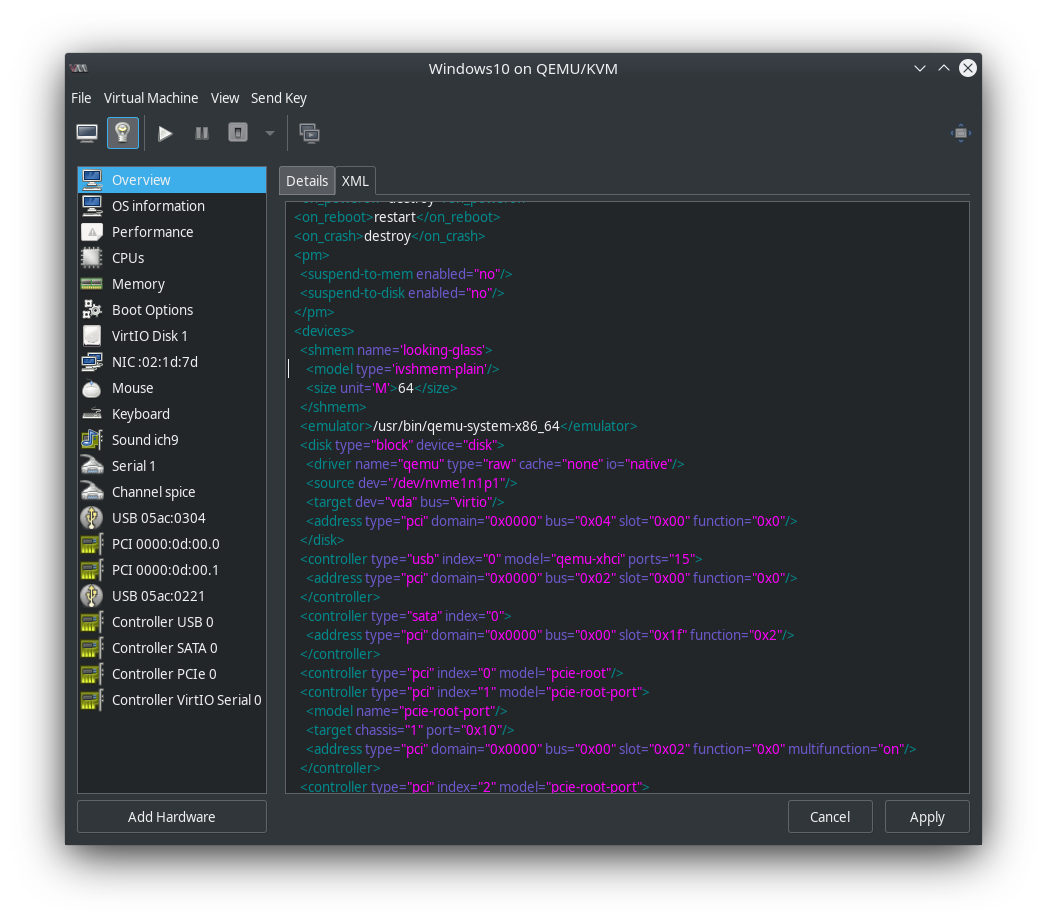Click the qemu-xhci USB controller line
Image resolution: width=1047 pixels, height=922 pixels.
tap(501, 559)
